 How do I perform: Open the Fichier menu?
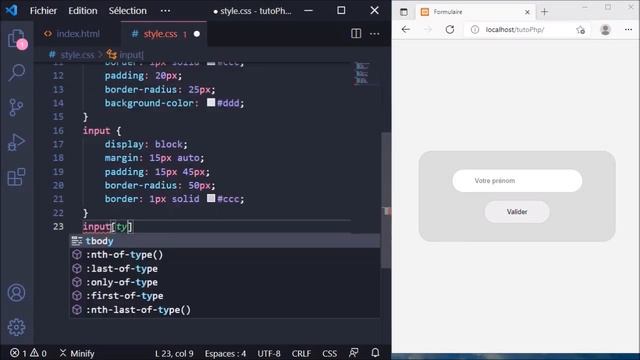pyautogui.click(x=43, y=11)
